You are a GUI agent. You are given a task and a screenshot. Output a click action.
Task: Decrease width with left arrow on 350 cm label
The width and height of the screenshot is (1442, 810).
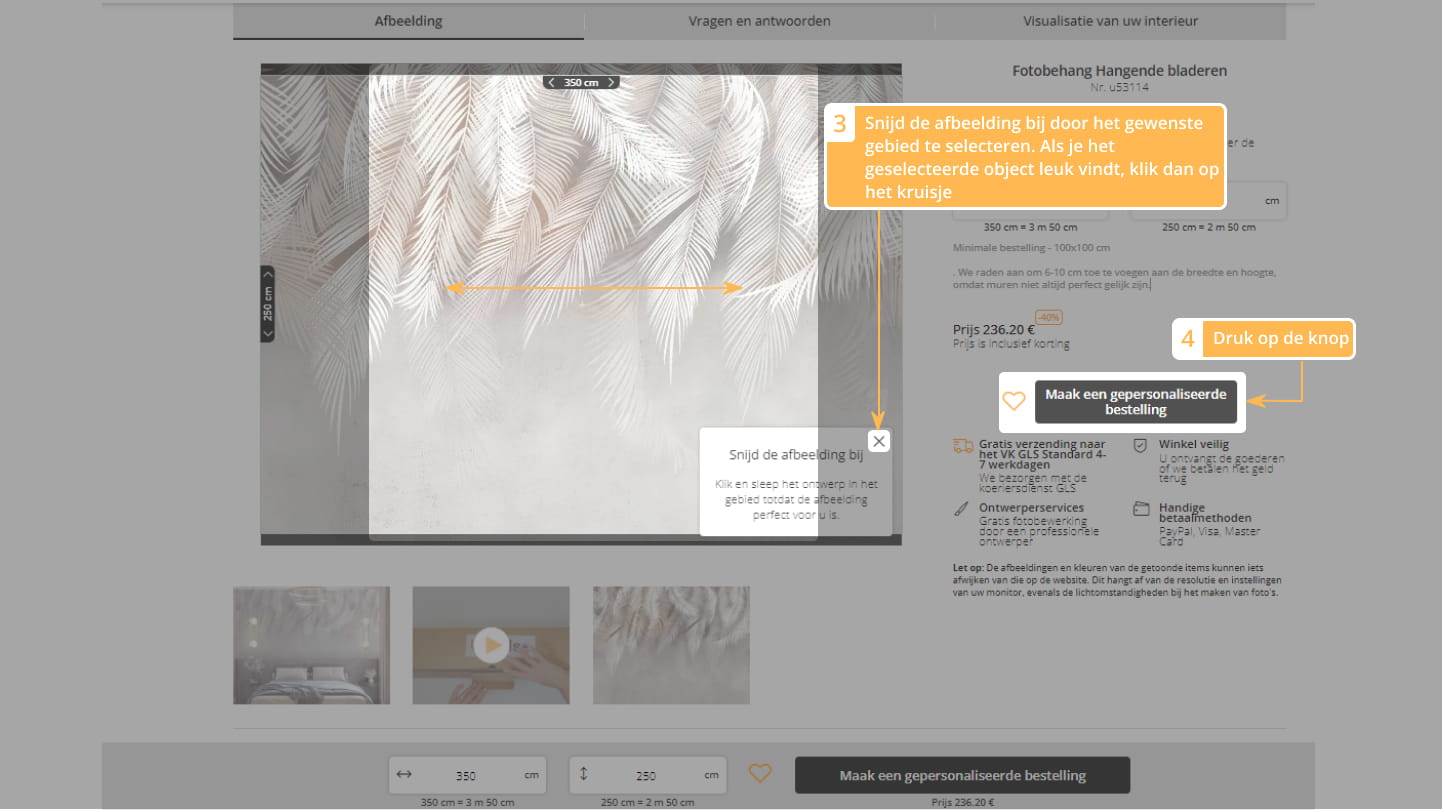551,83
